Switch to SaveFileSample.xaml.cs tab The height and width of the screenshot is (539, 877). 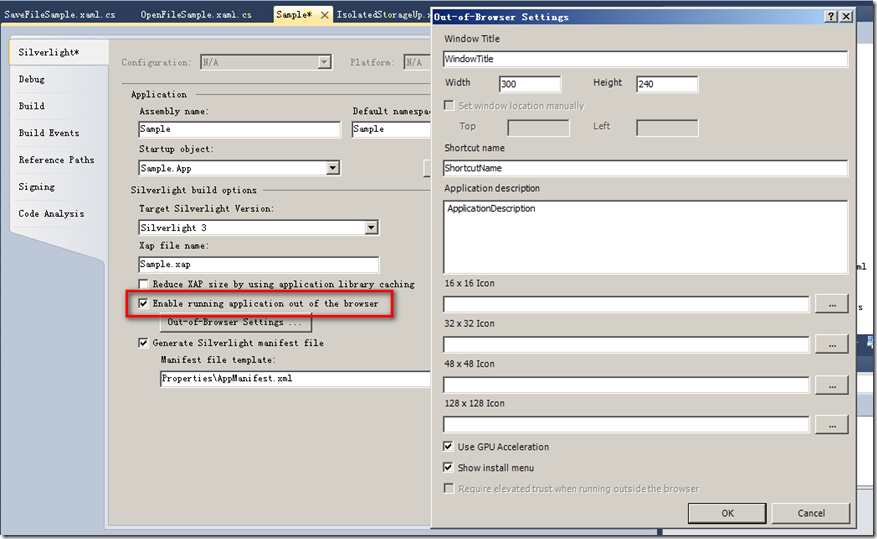[60, 15]
